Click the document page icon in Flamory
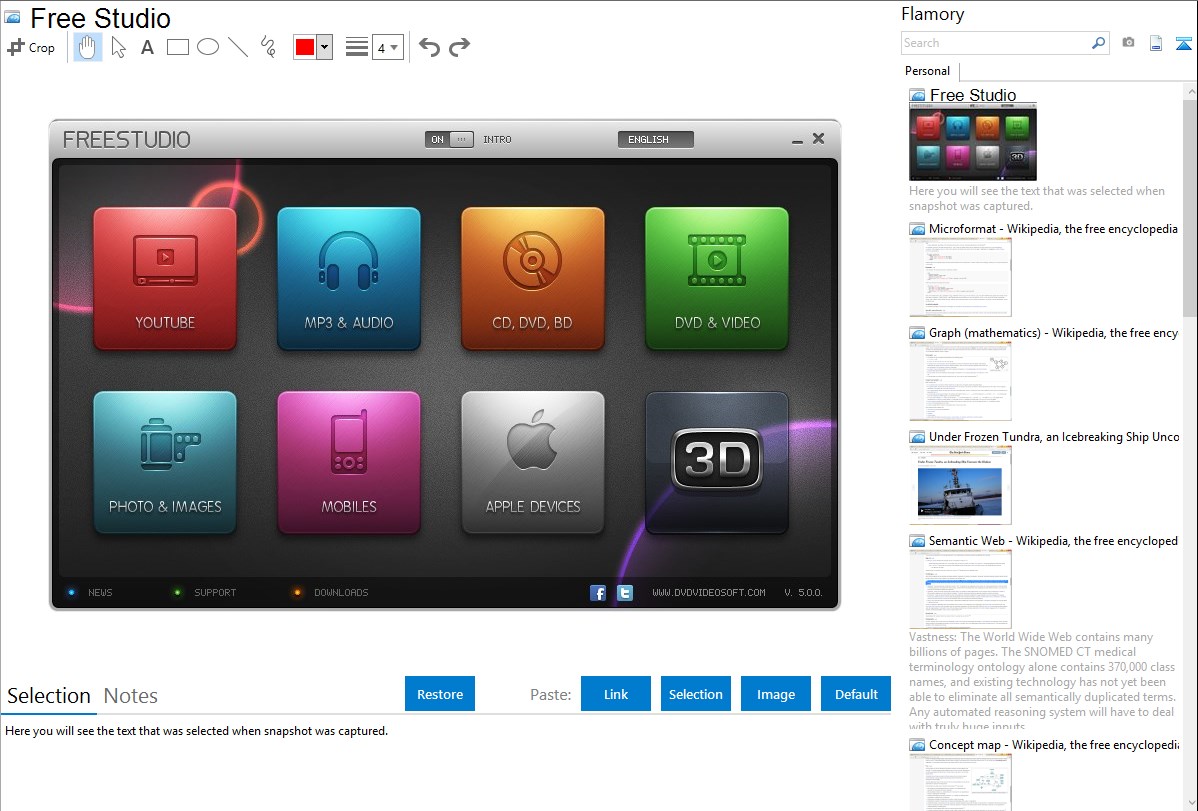Screen dimensions: 1198x811 click(1156, 43)
